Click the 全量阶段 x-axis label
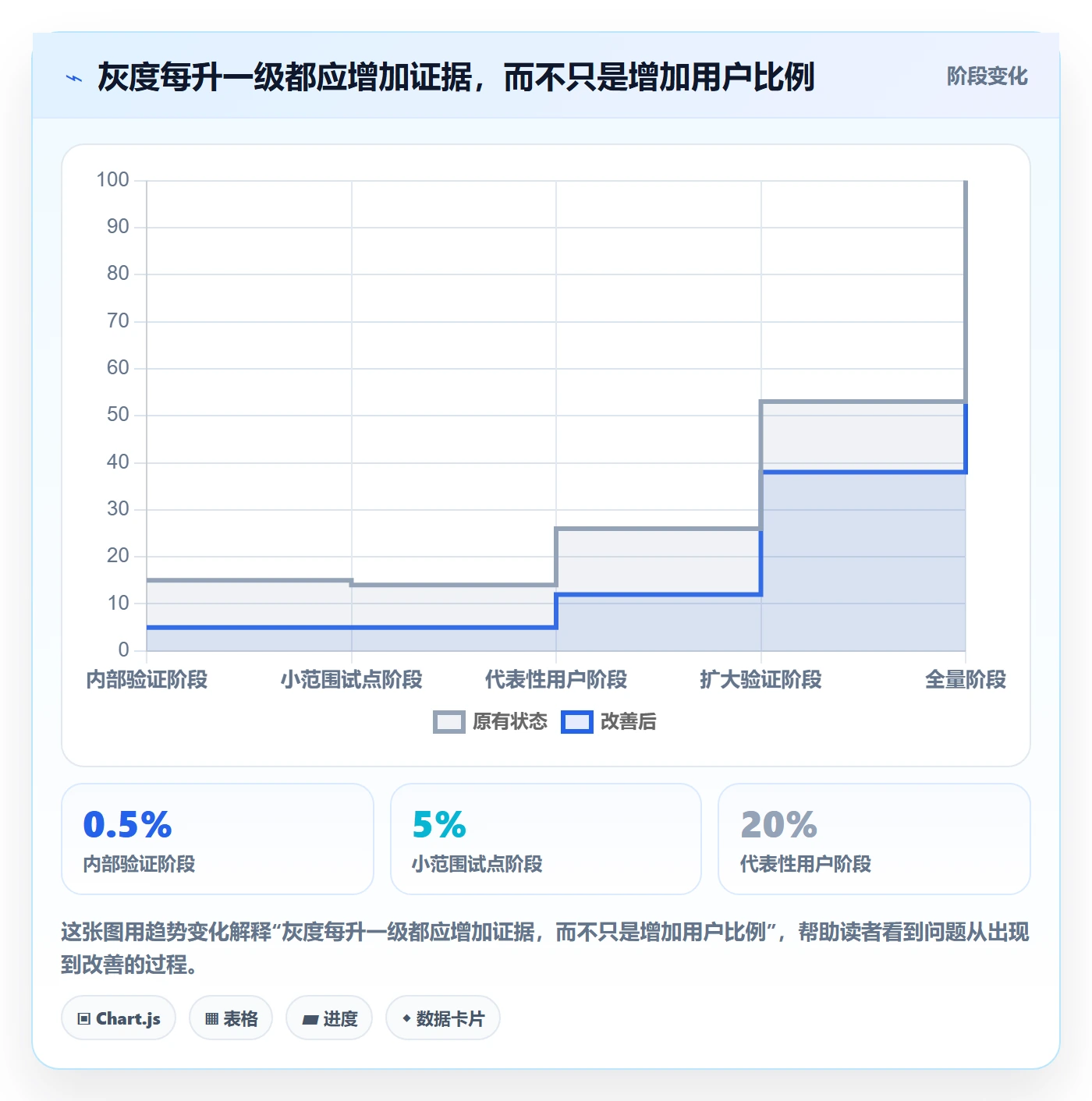This screenshot has height=1101, width=1092. [966, 680]
